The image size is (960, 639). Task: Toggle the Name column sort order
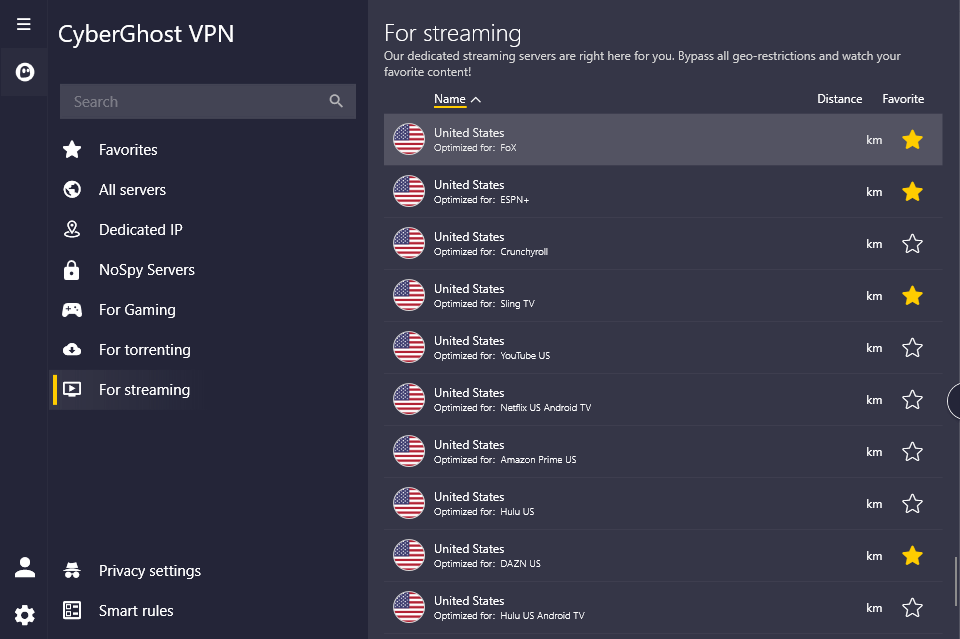452,99
